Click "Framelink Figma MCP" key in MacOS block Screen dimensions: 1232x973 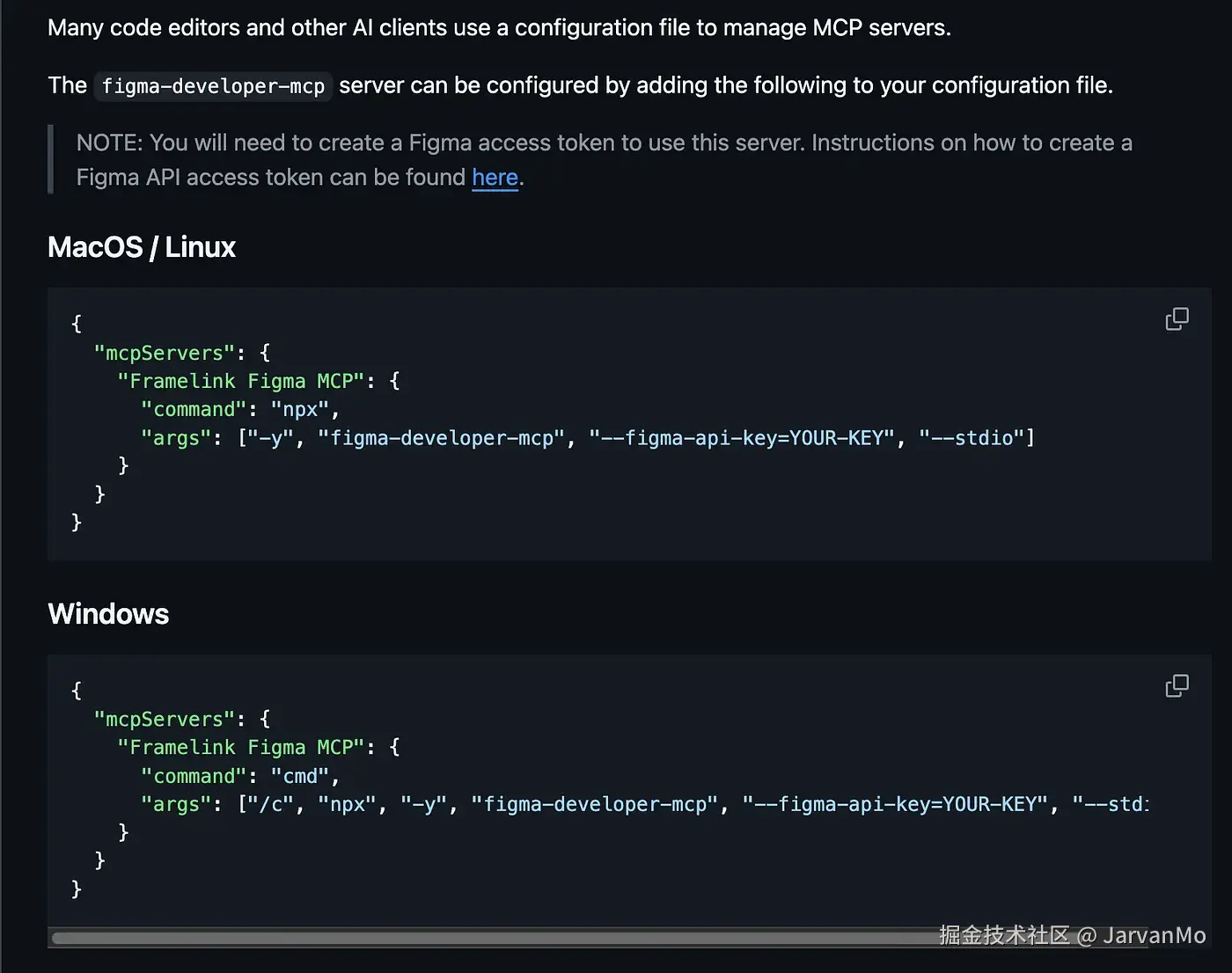point(240,381)
